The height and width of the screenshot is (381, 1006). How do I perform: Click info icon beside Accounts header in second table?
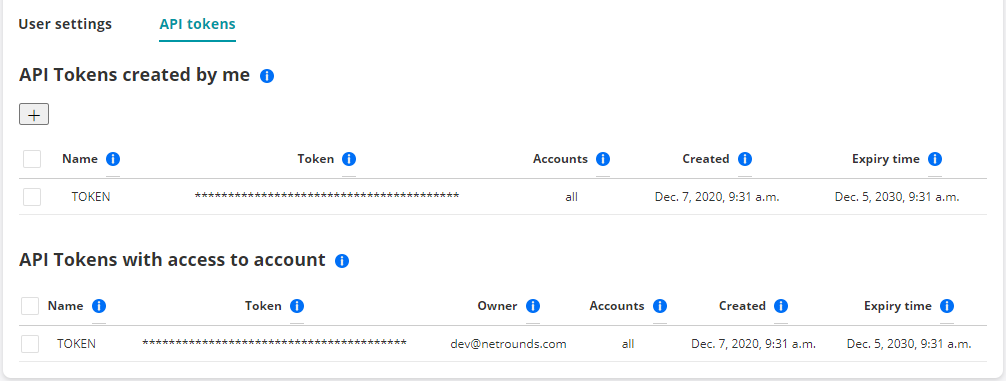pyautogui.click(x=660, y=306)
